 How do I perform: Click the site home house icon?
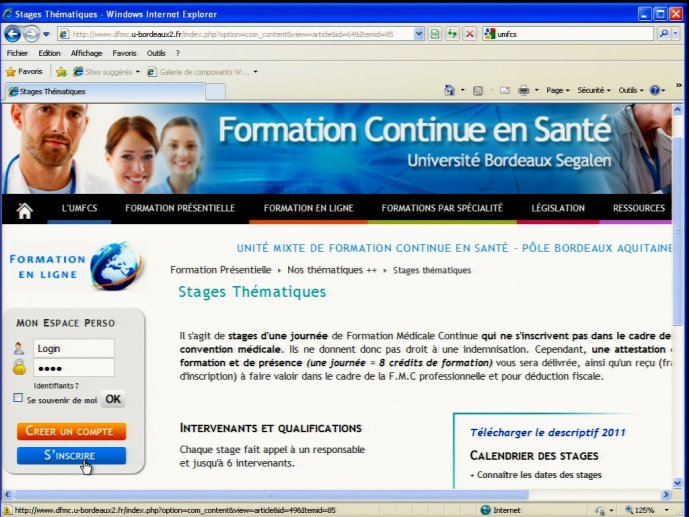[x=25, y=211]
